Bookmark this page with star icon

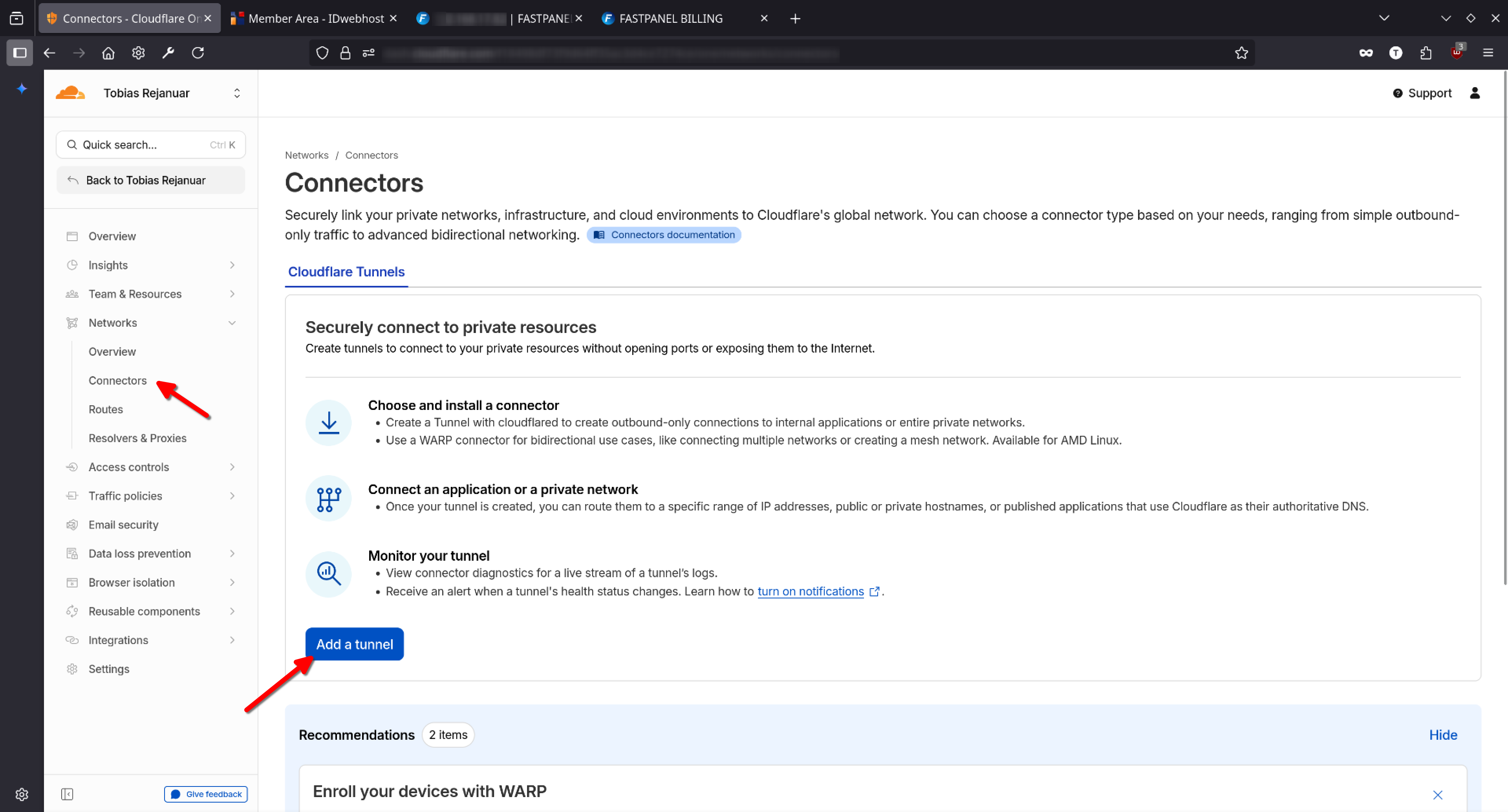pyautogui.click(x=1241, y=53)
